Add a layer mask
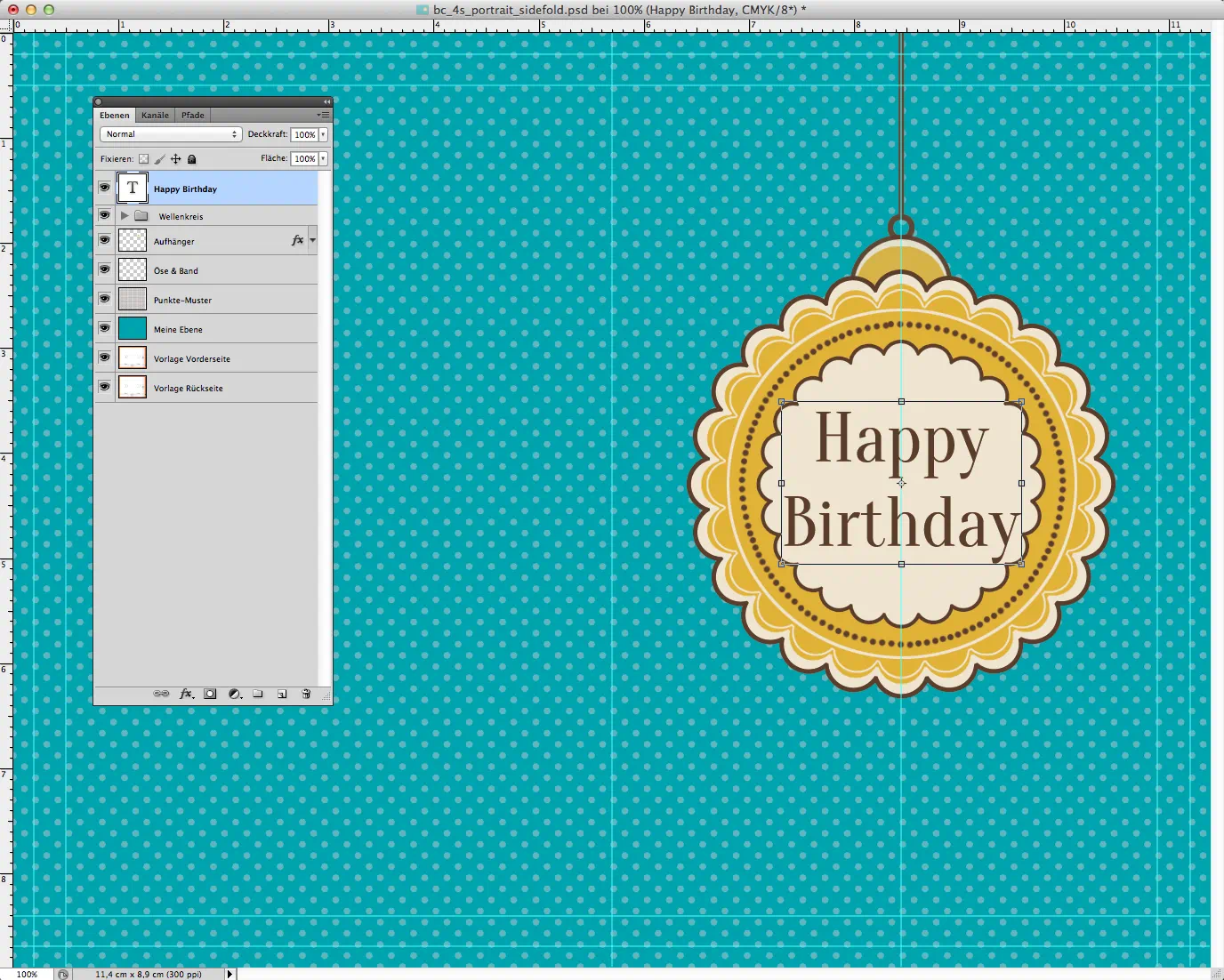This screenshot has width=1224, height=980. pos(210,694)
